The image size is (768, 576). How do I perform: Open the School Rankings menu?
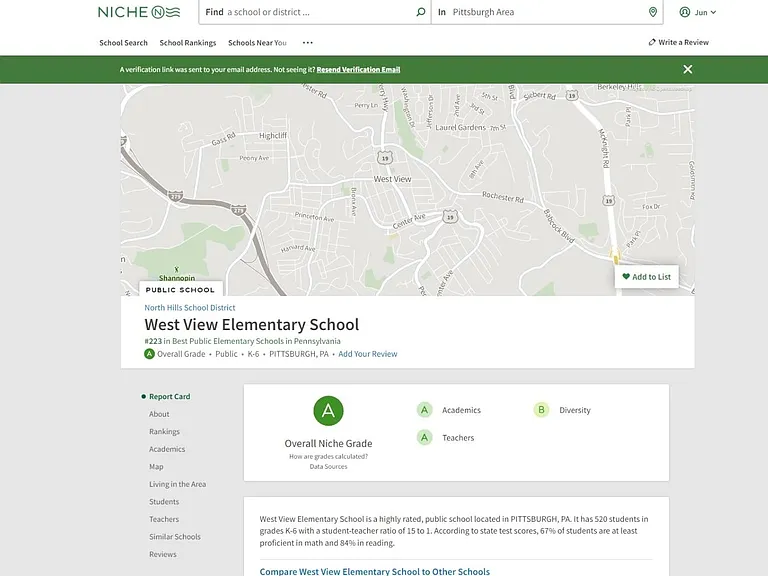188,43
